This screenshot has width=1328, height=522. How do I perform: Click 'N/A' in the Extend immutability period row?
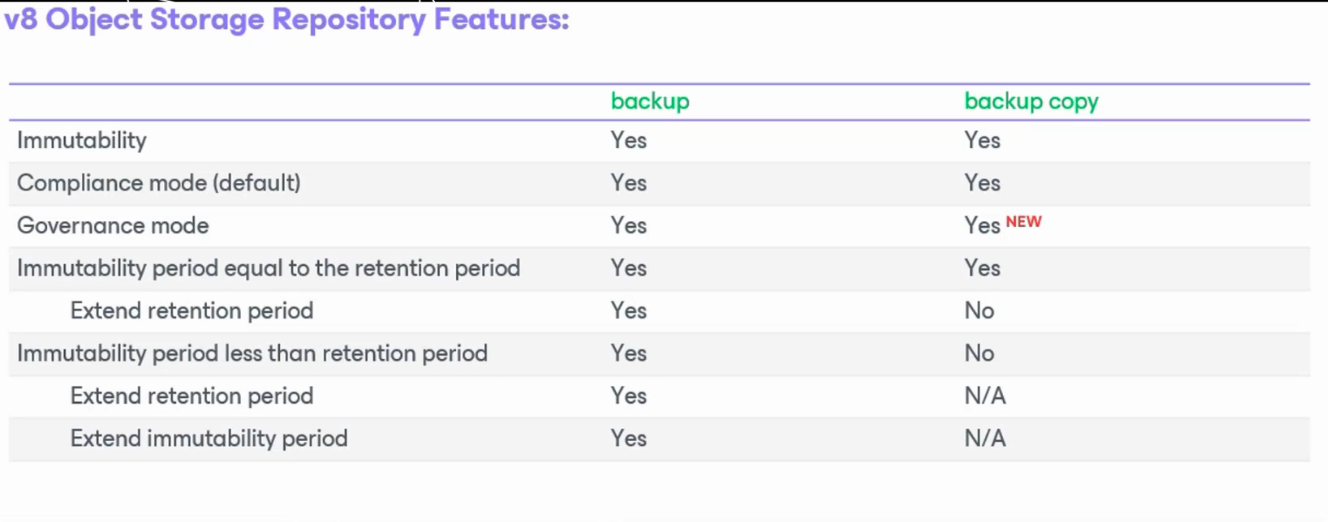[x=985, y=438]
